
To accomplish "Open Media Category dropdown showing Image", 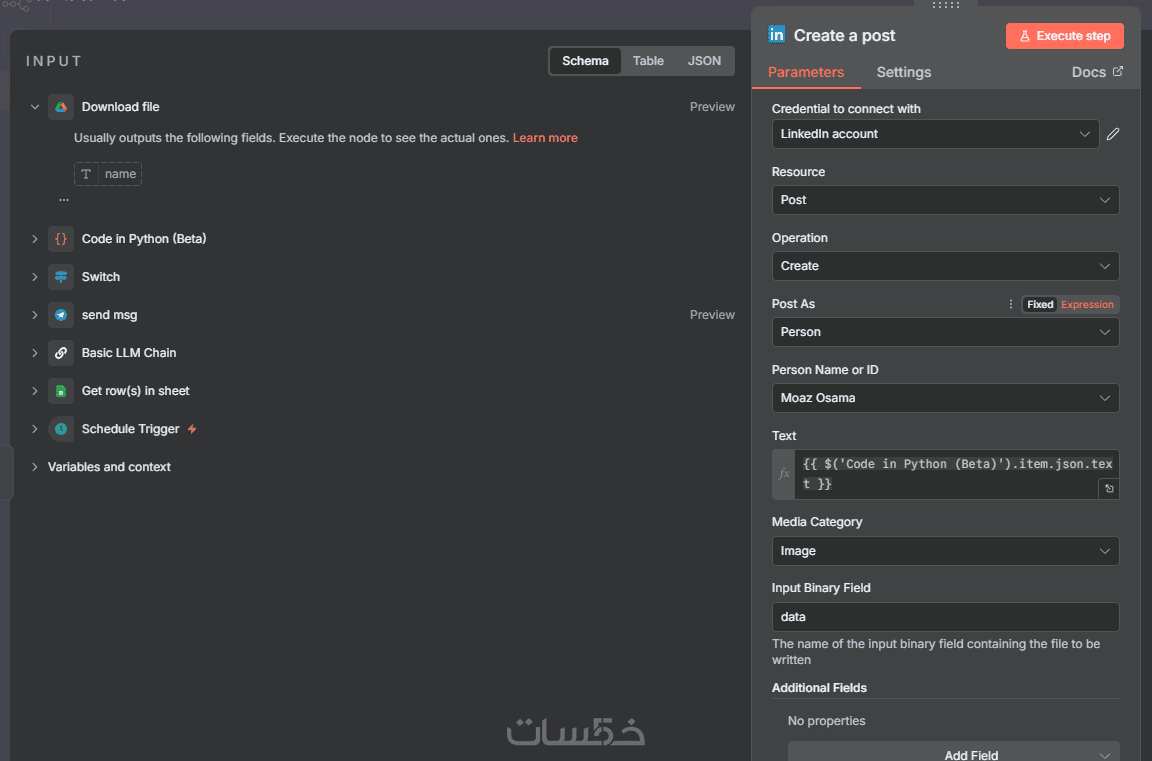I will [945, 551].
